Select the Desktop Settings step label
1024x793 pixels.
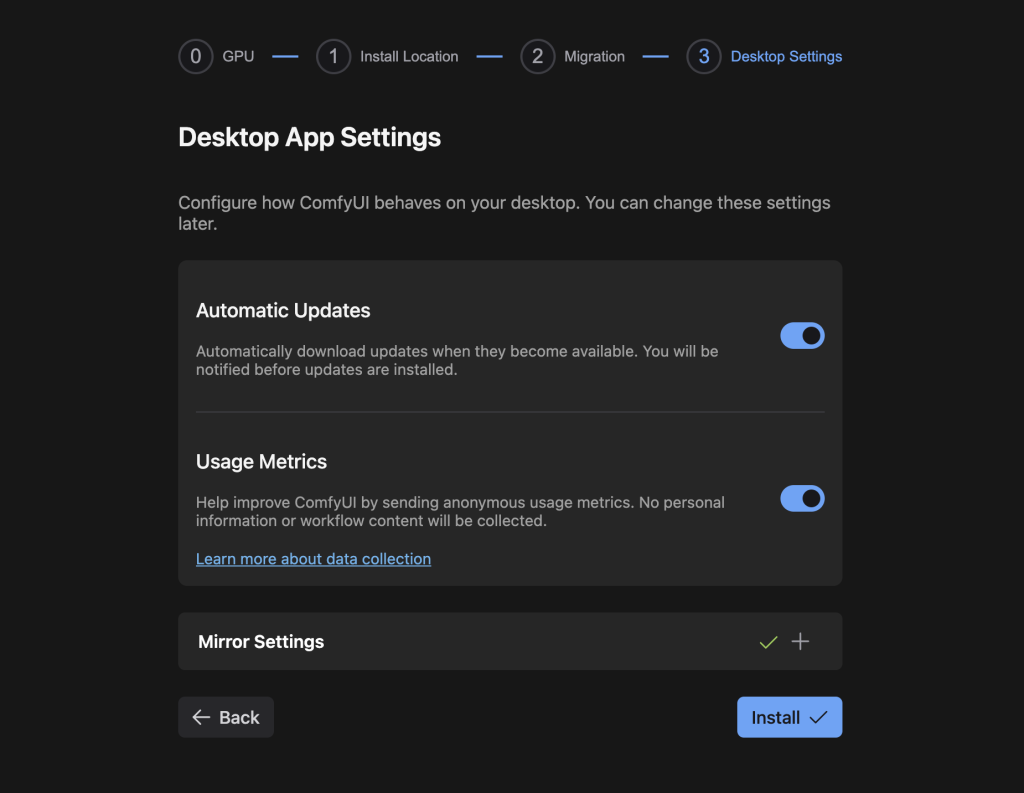click(786, 57)
